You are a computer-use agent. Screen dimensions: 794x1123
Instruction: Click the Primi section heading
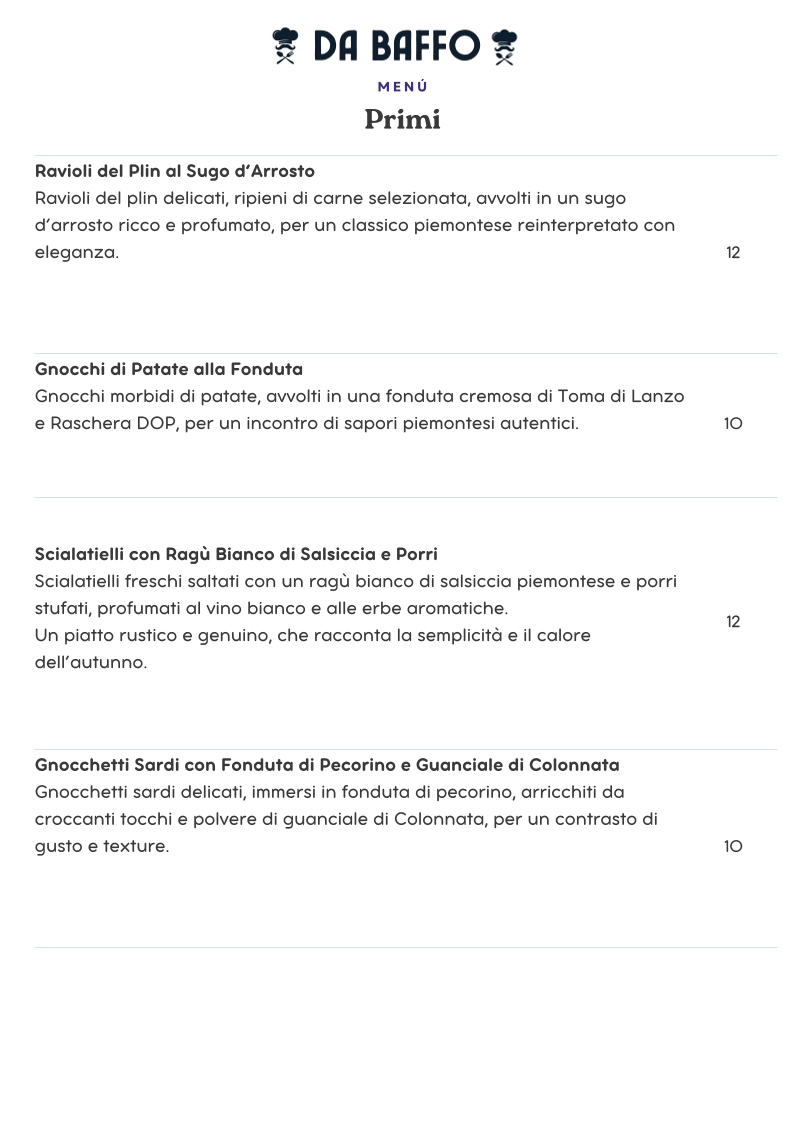402,119
